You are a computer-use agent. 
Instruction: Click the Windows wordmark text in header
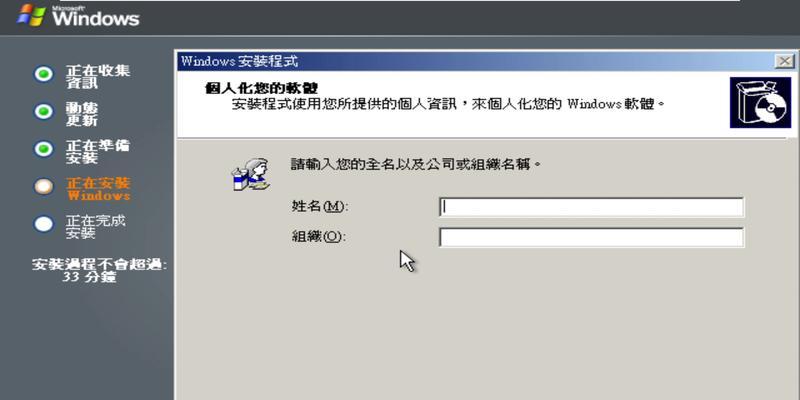point(95,17)
